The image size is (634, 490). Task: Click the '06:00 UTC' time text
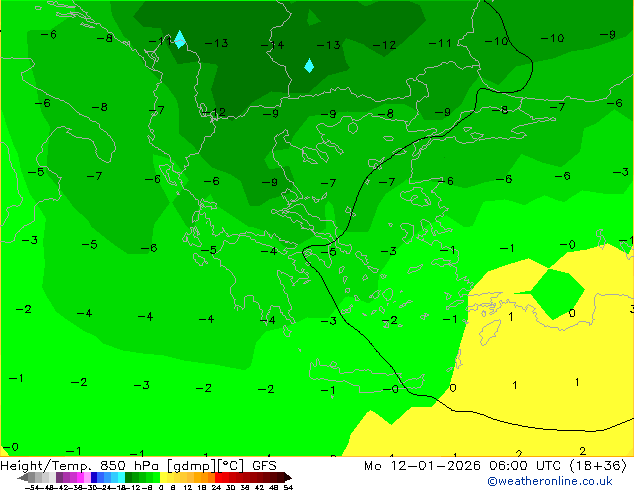pos(525,466)
